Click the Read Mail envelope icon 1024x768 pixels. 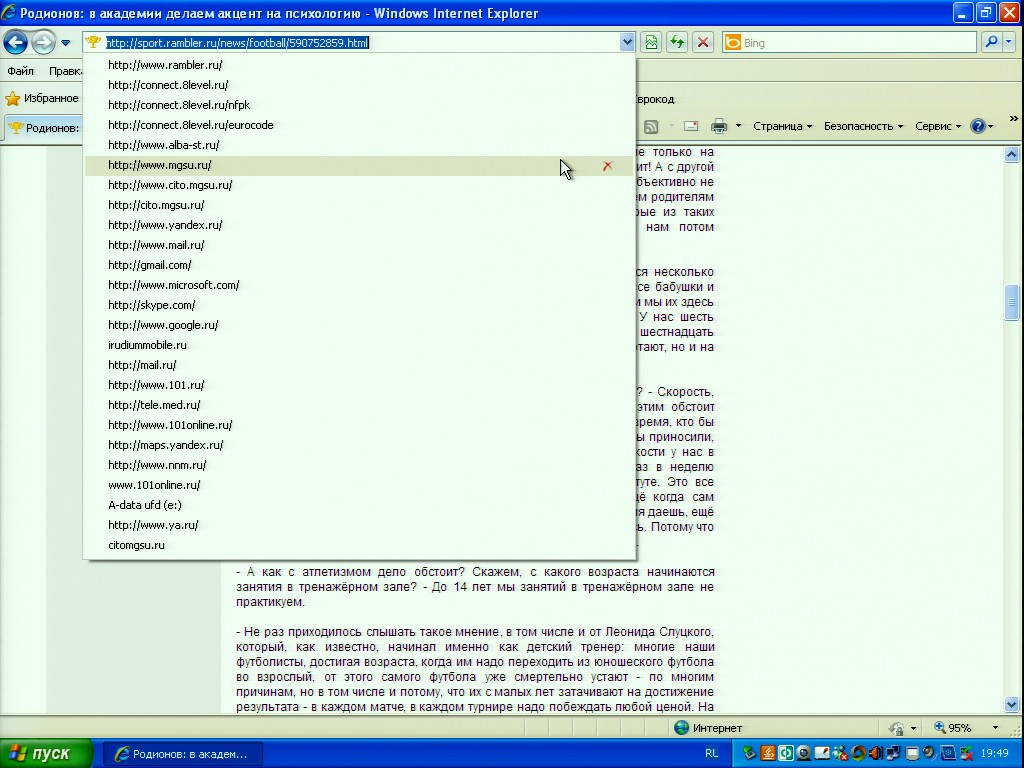(x=691, y=126)
